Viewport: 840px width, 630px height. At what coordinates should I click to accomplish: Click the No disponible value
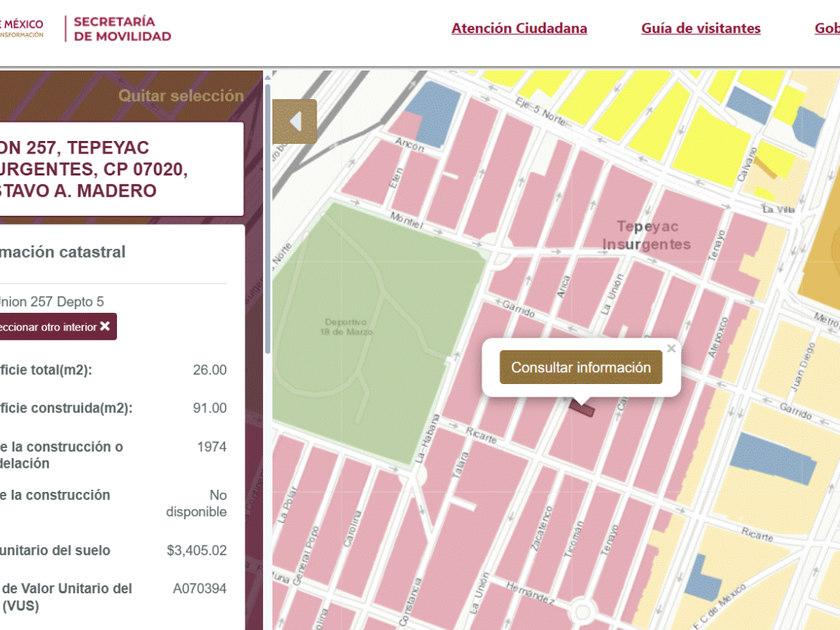pos(197,503)
